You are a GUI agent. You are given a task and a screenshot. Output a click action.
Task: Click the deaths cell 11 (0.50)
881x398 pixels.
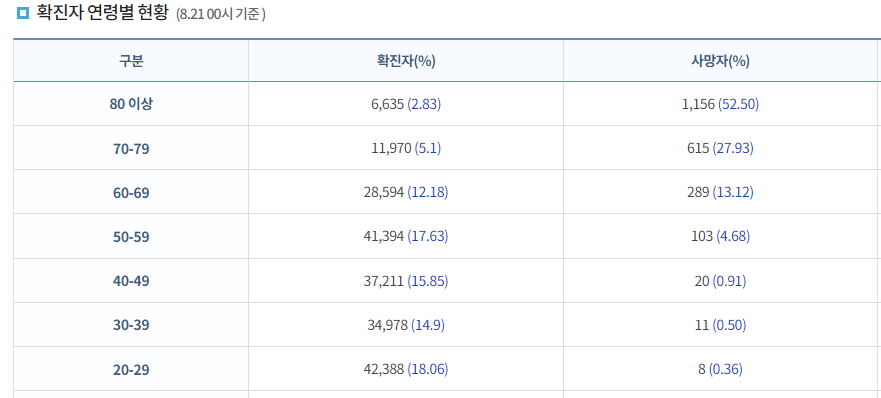click(720, 325)
